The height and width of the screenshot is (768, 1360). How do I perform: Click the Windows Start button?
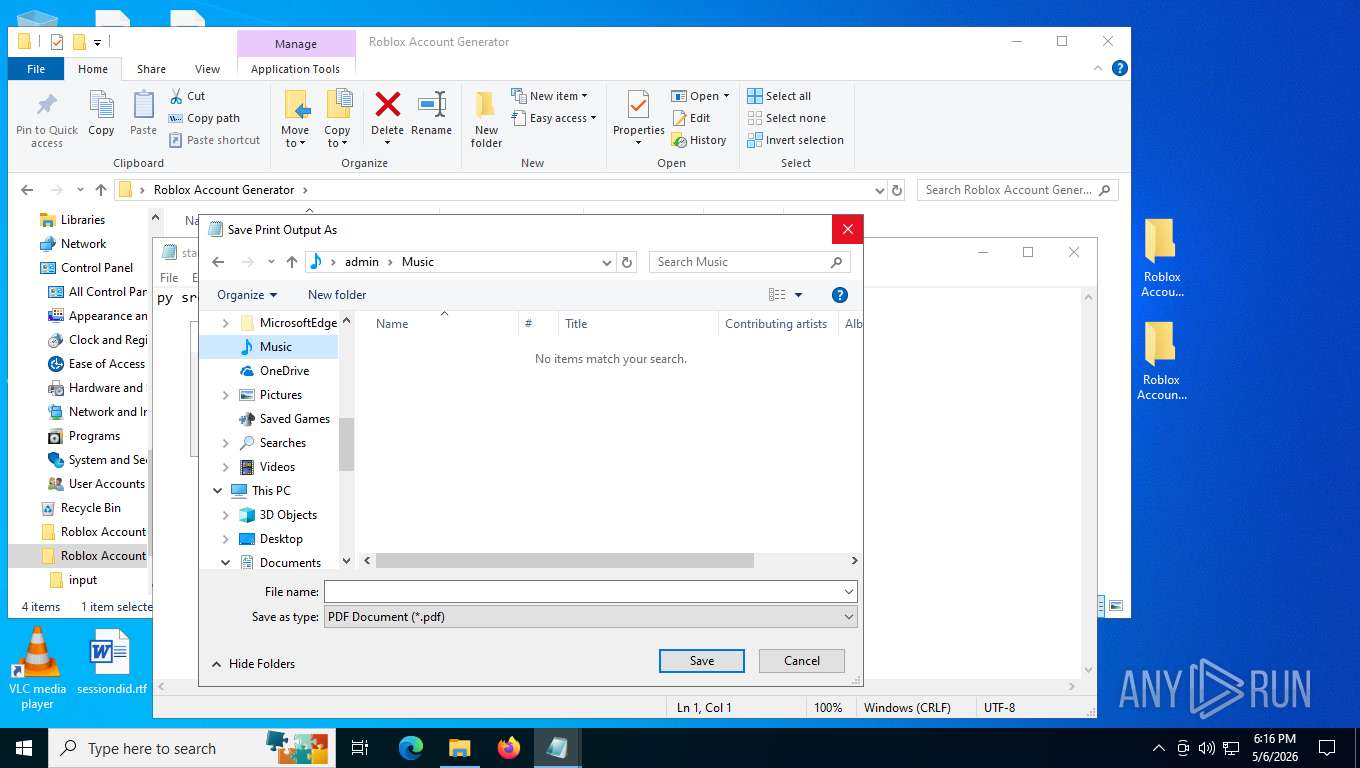(23, 748)
